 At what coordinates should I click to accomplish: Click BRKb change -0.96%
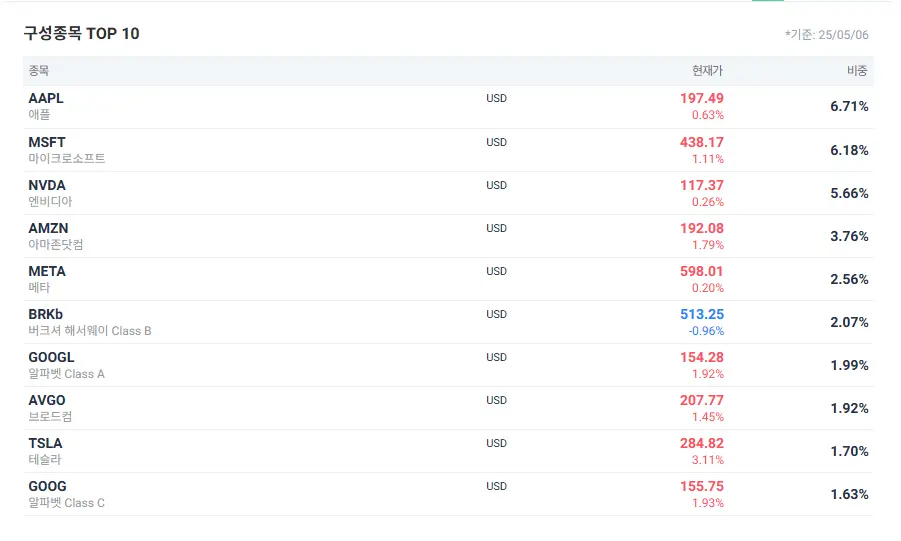coord(706,331)
